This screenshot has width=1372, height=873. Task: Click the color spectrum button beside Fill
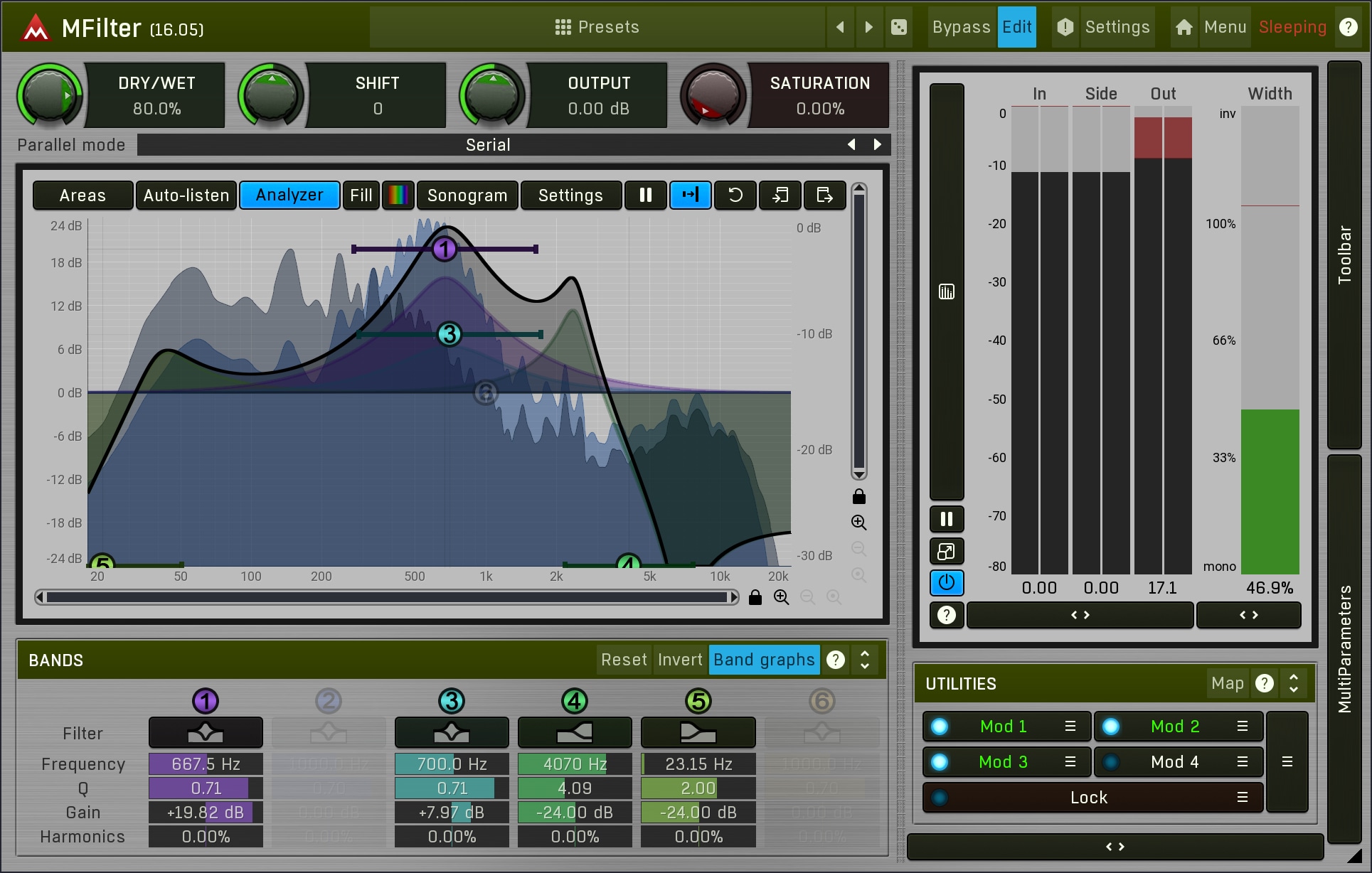pyautogui.click(x=398, y=195)
